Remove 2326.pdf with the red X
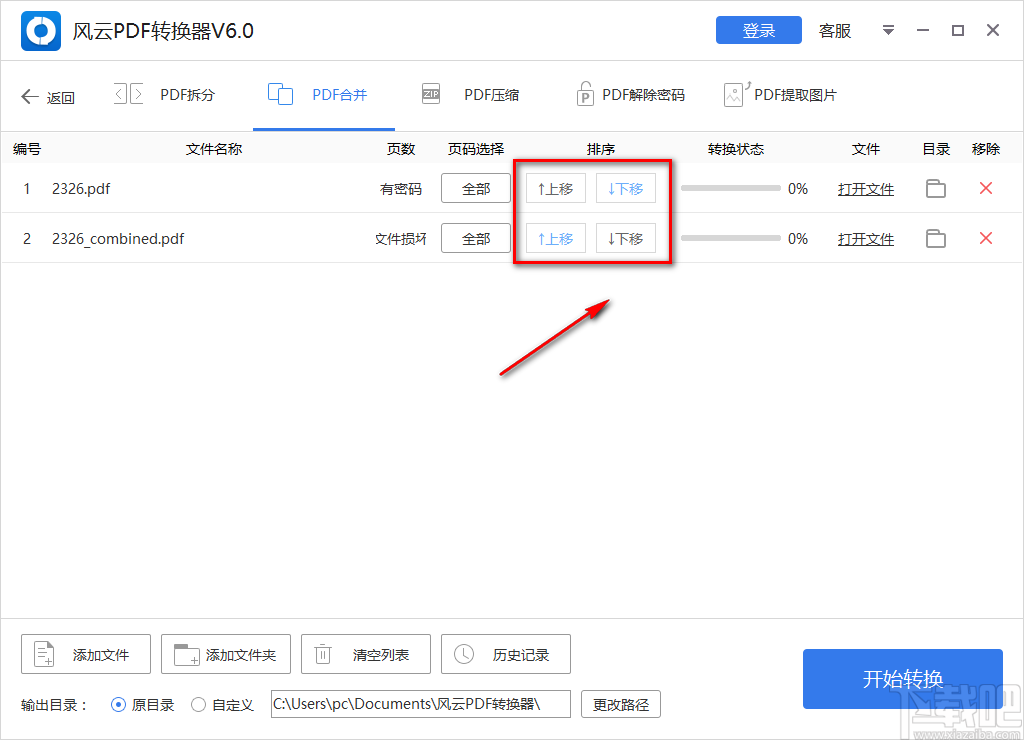Image resolution: width=1024 pixels, height=740 pixels. [x=986, y=188]
